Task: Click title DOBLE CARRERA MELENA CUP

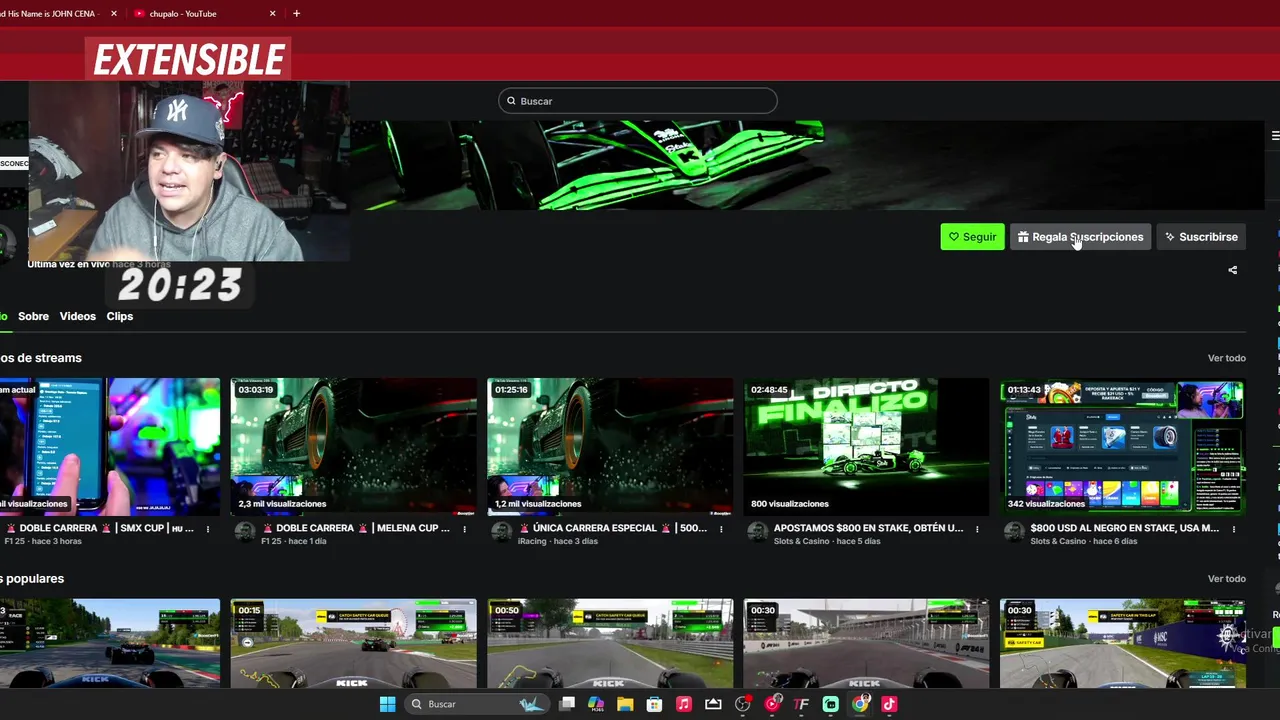Action: [x=356, y=528]
